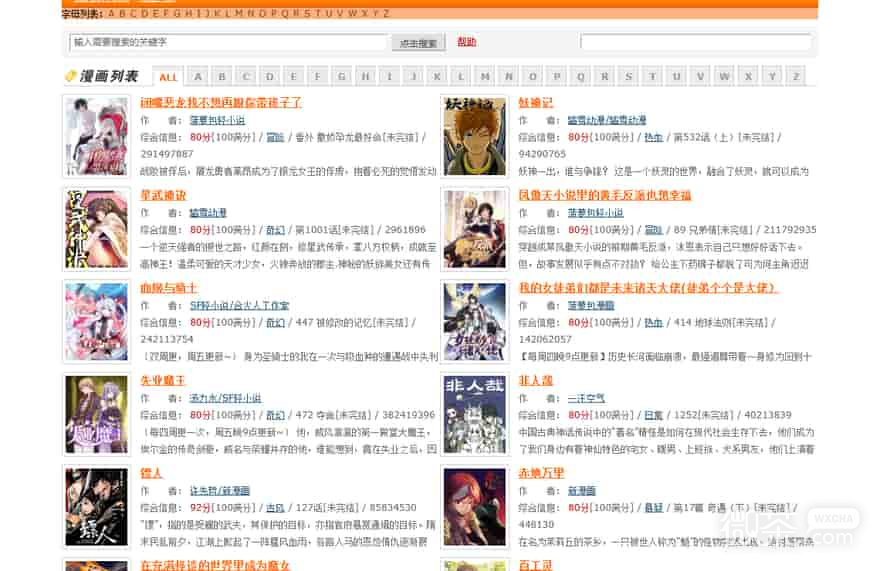
Task: Open the 古风 genre link in 镖人 row
Action: click(x=275, y=508)
